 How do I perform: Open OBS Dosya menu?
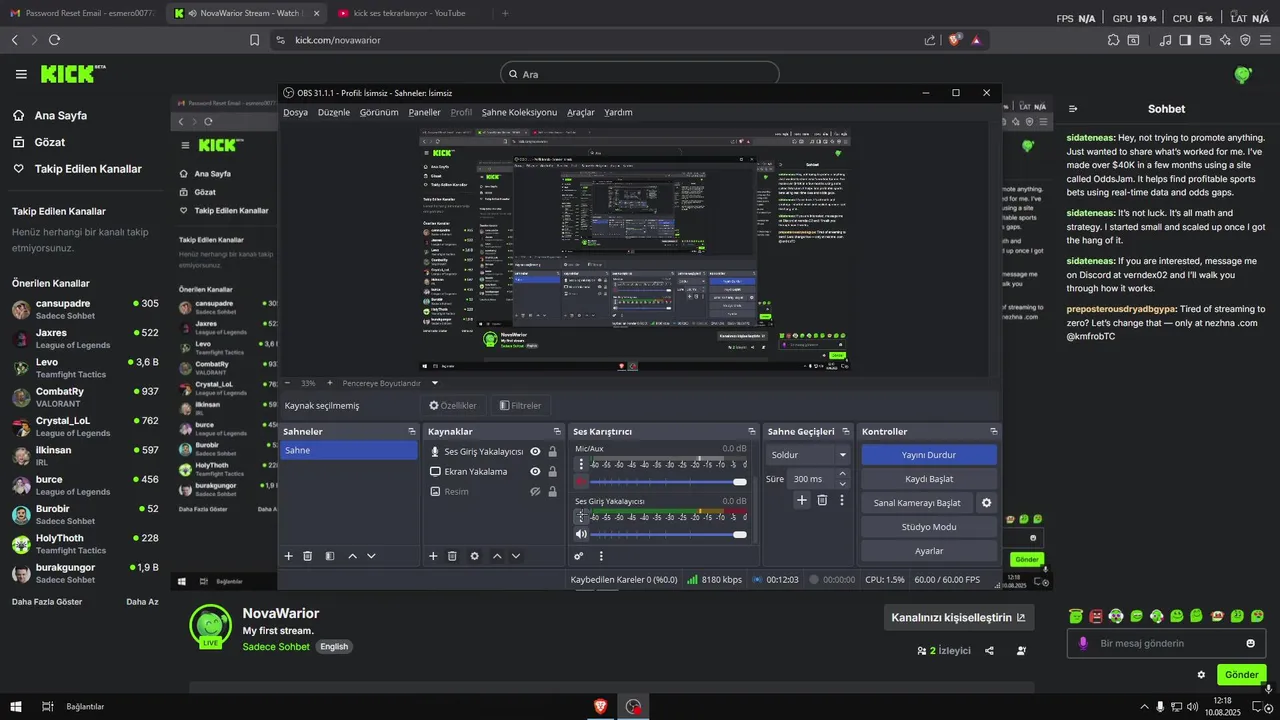[296, 112]
